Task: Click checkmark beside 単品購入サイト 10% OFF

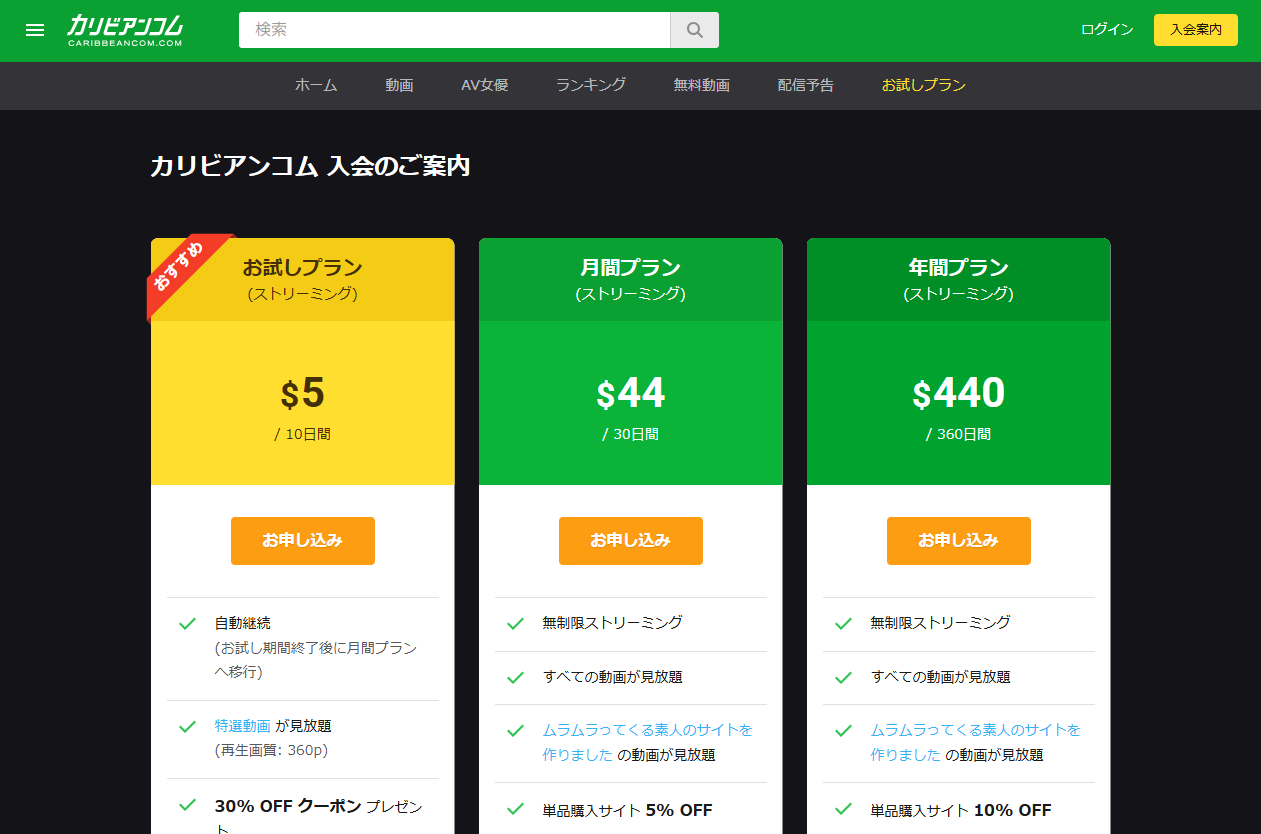Action: point(843,808)
